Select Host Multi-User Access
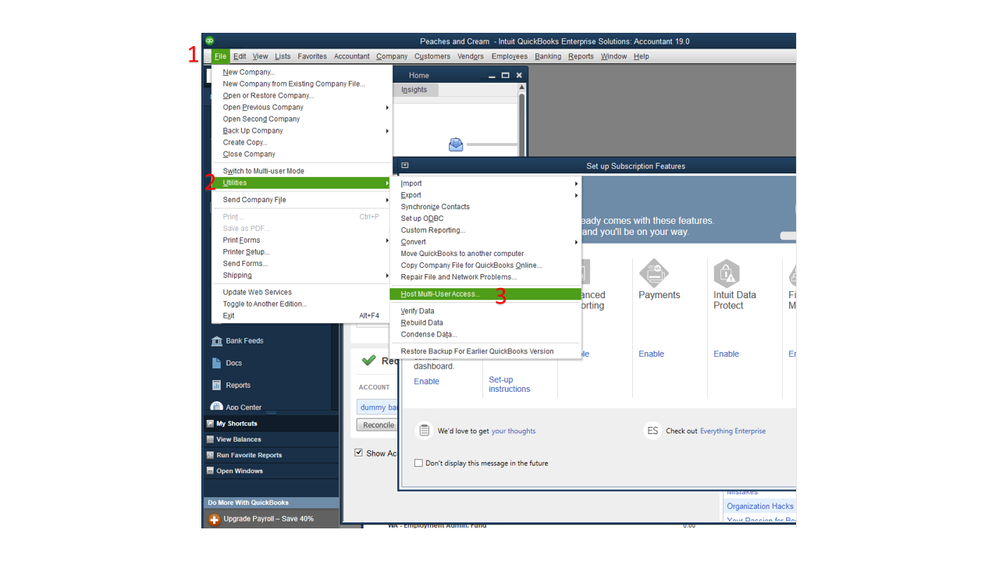Image resolution: width=999 pixels, height=562 pixels. (485, 294)
